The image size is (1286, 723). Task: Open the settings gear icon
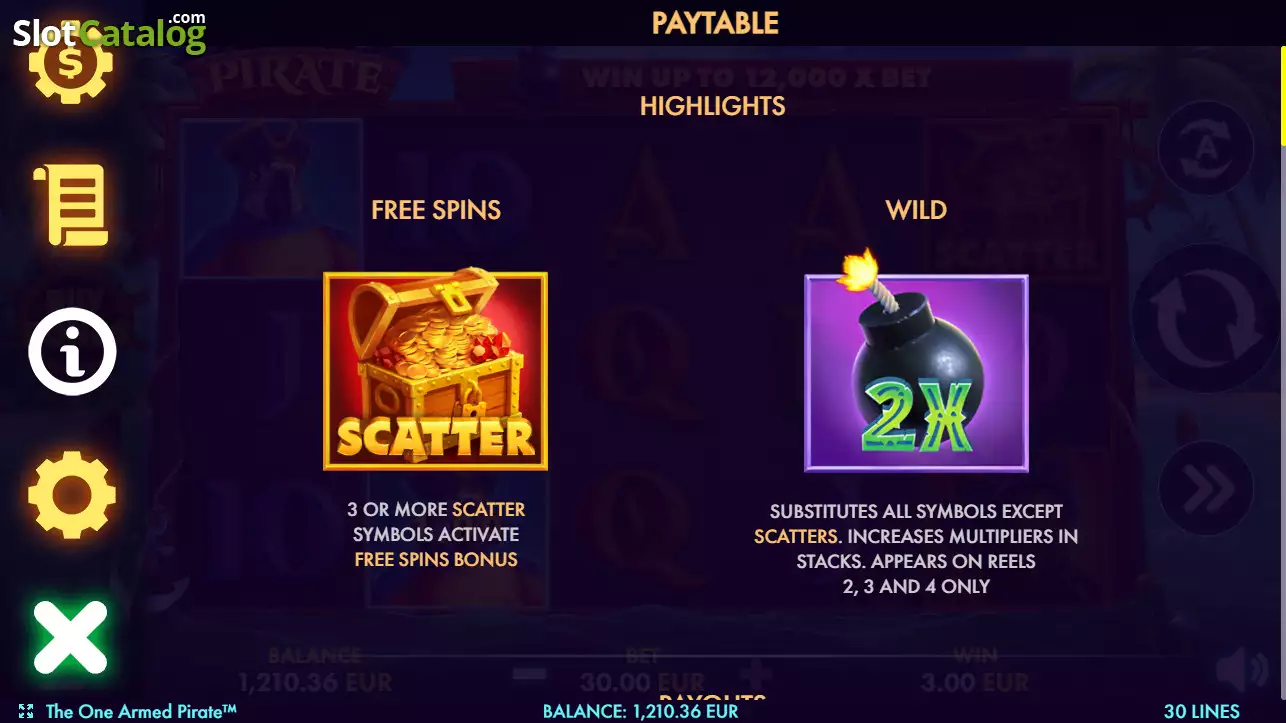[72, 495]
